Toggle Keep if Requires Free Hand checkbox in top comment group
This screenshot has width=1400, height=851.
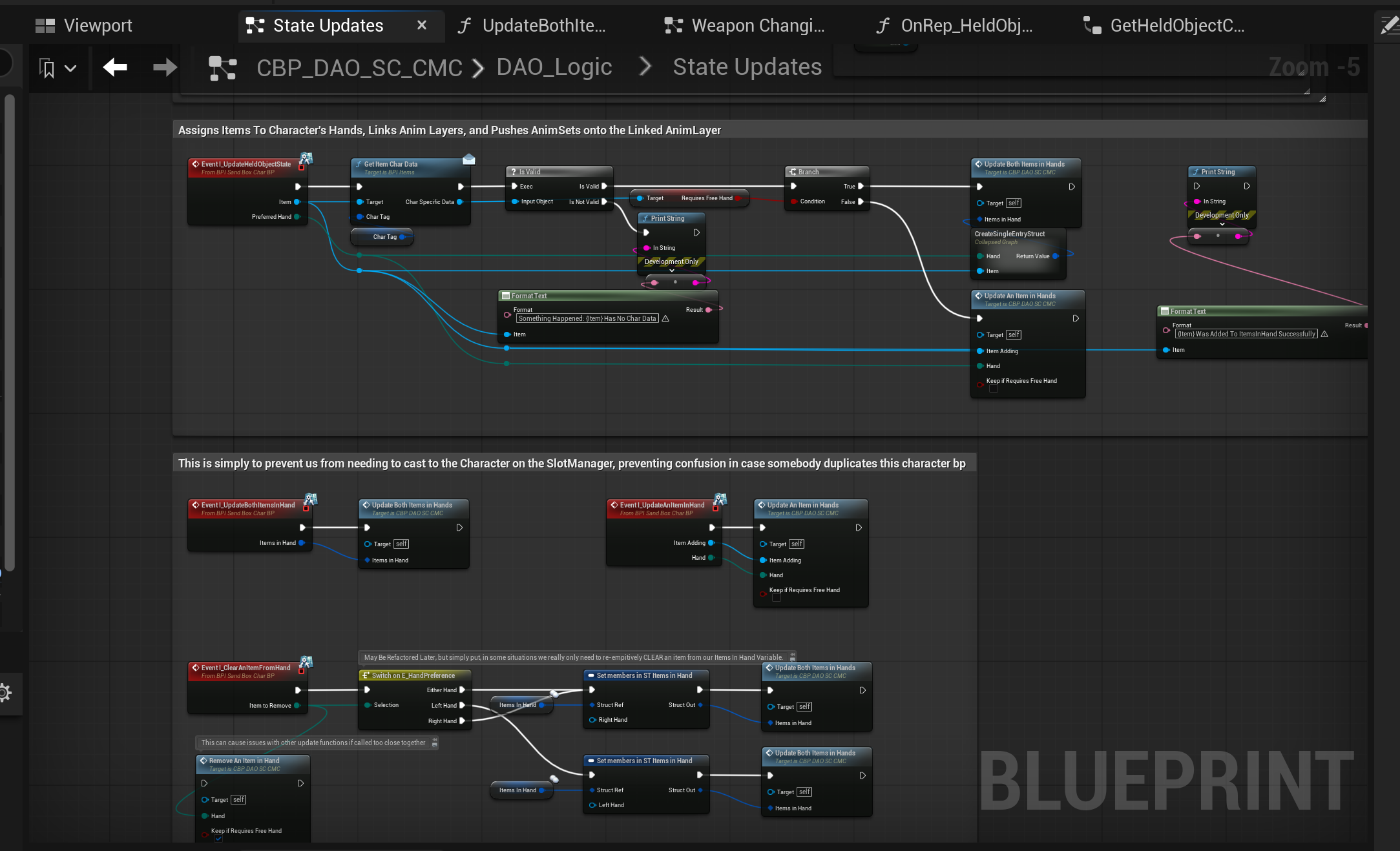point(994,389)
